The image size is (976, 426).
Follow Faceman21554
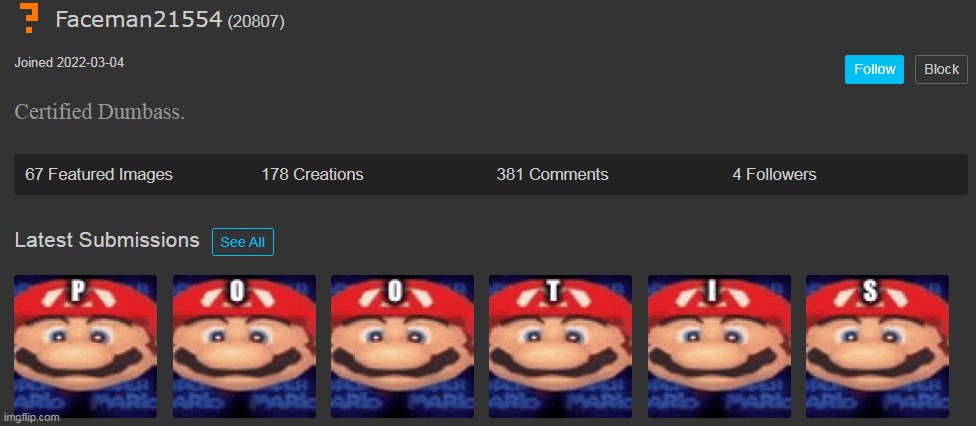(874, 69)
